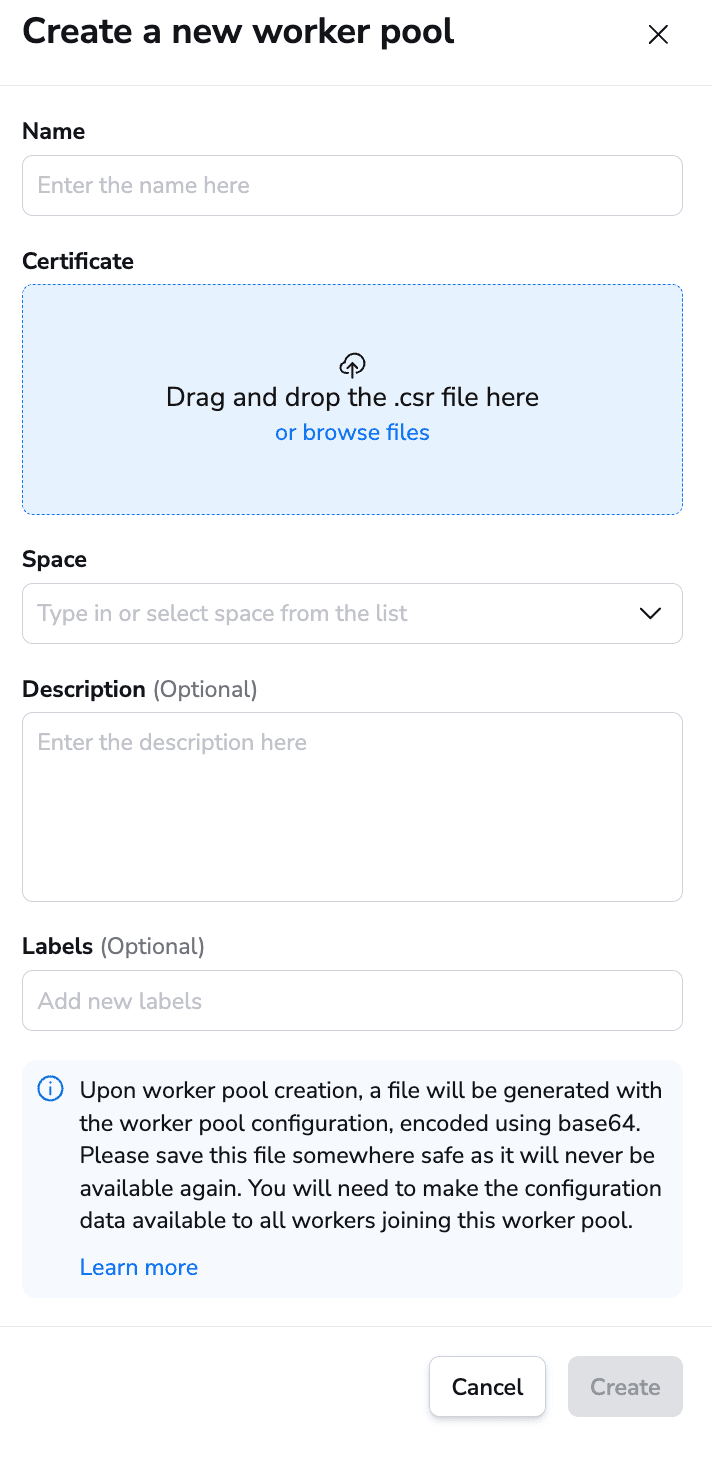Focus the 'Add new labels' field
The height and width of the screenshot is (1466, 712).
(x=352, y=1000)
